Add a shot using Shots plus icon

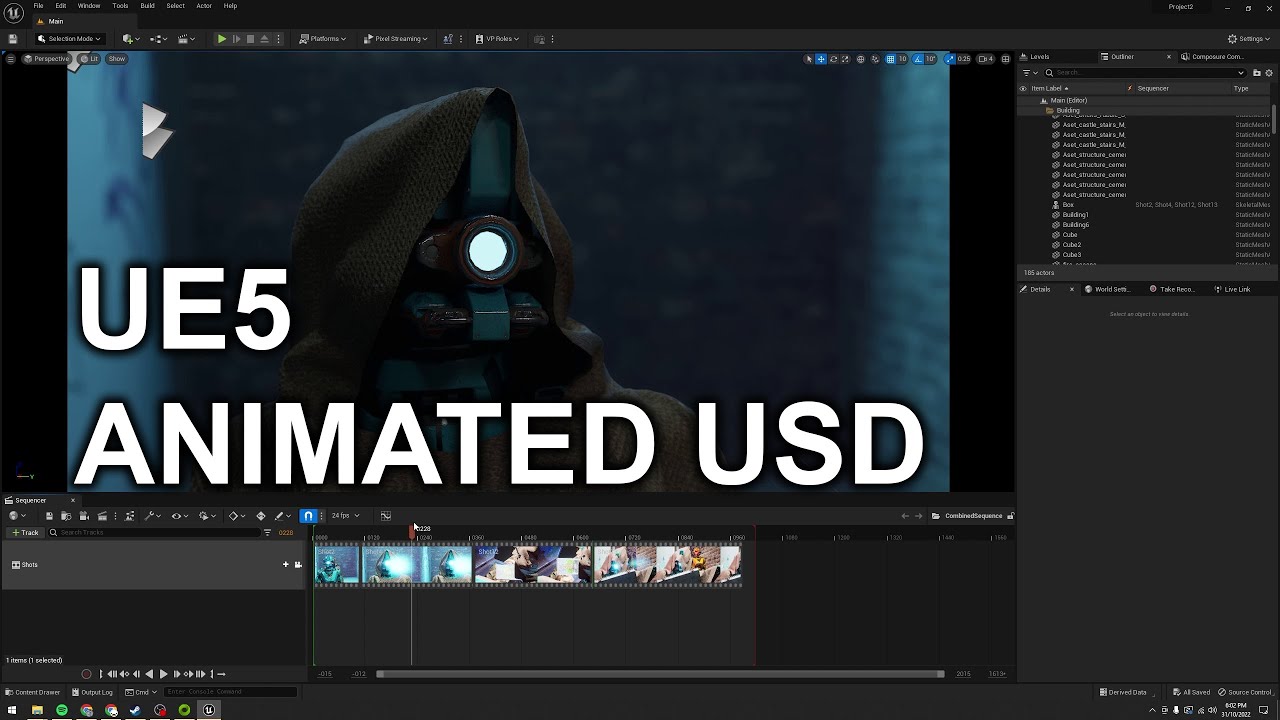click(x=285, y=564)
